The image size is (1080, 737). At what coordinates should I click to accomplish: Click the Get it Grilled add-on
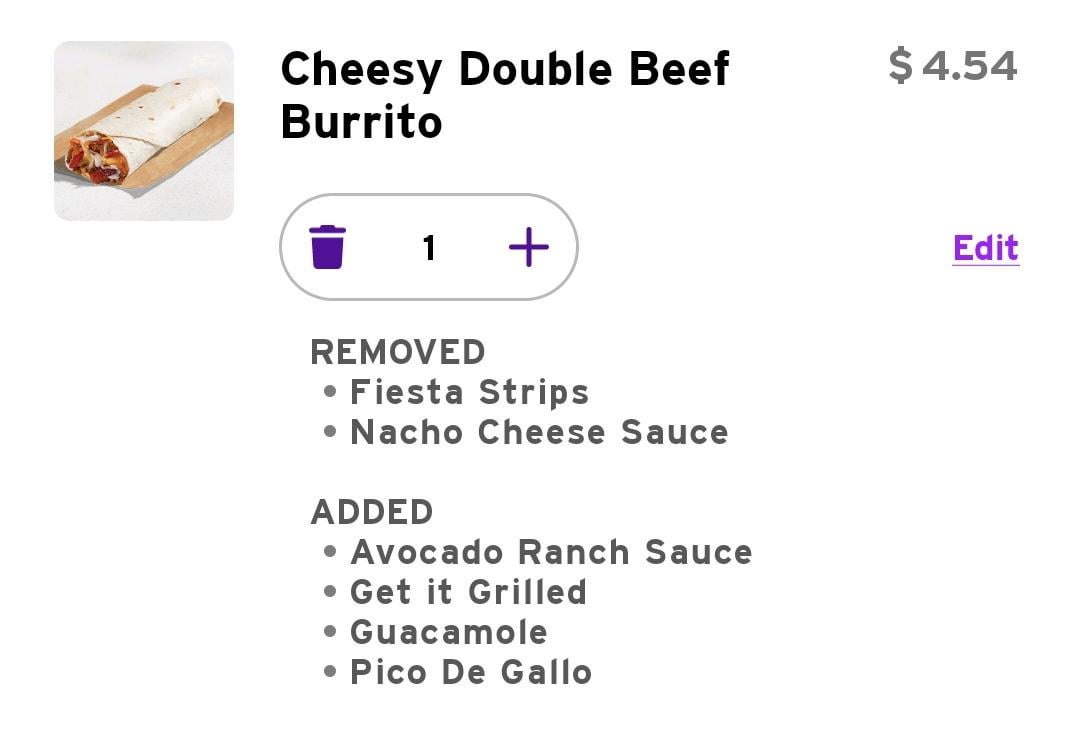coord(468,592)
